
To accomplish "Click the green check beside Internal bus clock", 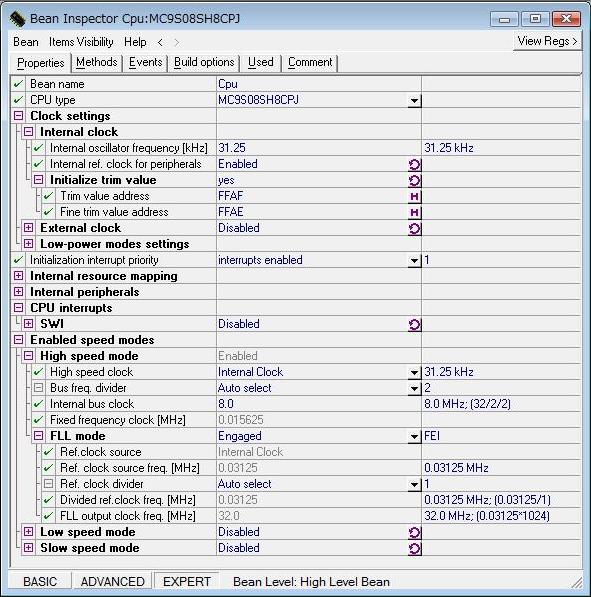I will tap(38, 404).
